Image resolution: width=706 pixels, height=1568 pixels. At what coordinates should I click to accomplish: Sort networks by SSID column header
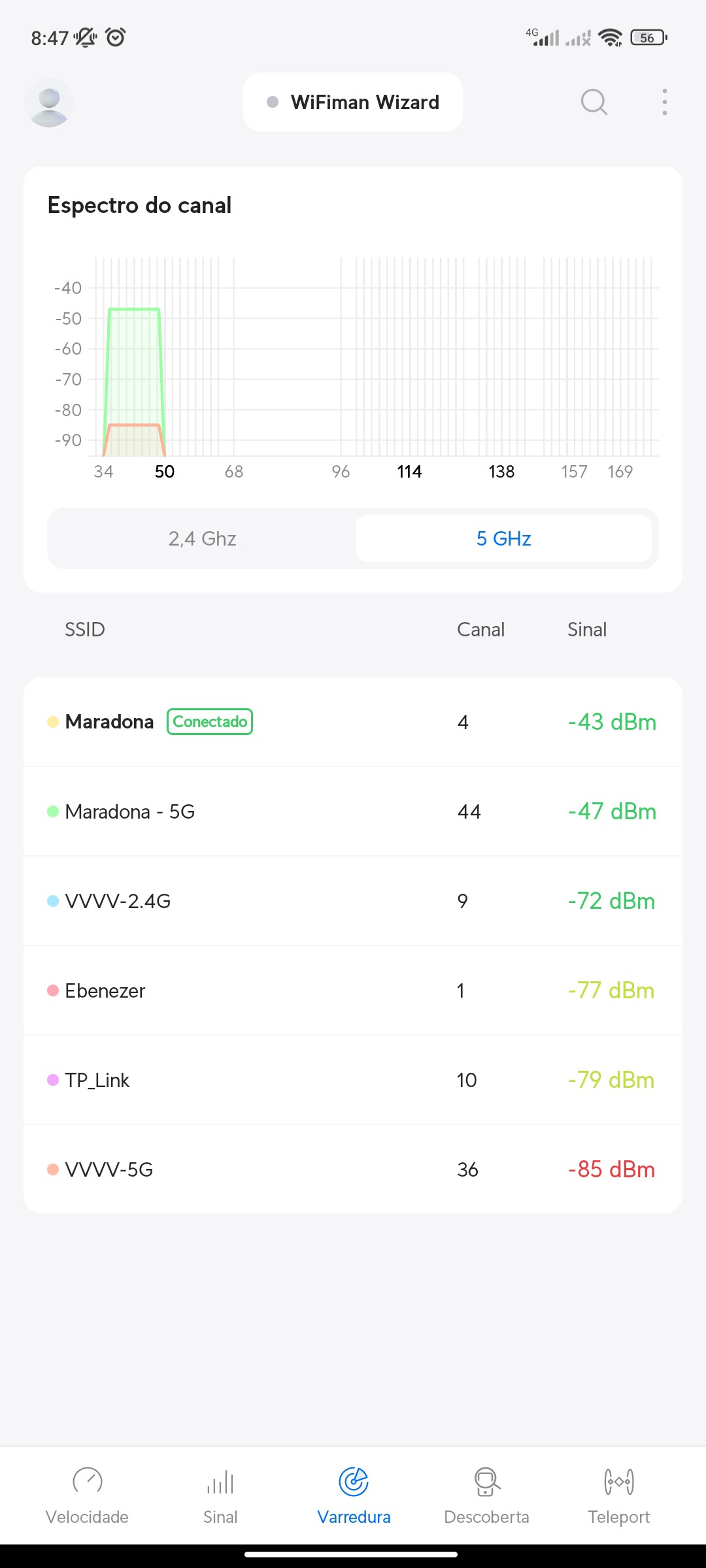pos(85,630)
